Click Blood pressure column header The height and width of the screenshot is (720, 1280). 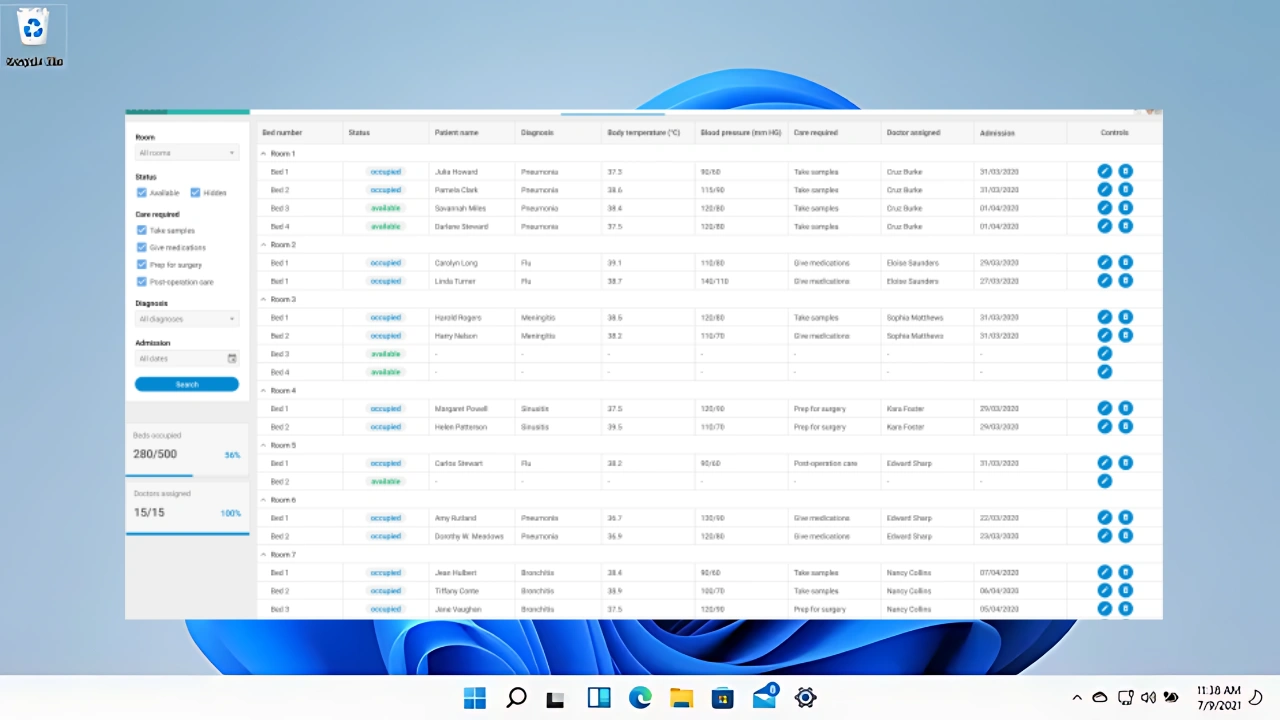(x=741, y=133)
